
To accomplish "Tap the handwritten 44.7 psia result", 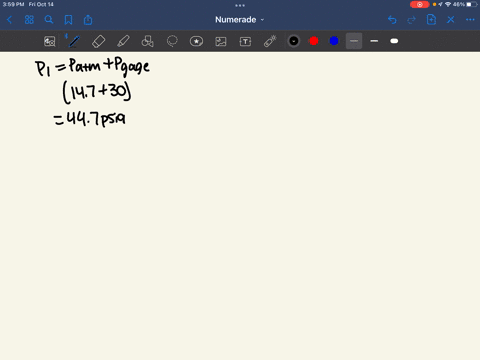I will [90, 119].
